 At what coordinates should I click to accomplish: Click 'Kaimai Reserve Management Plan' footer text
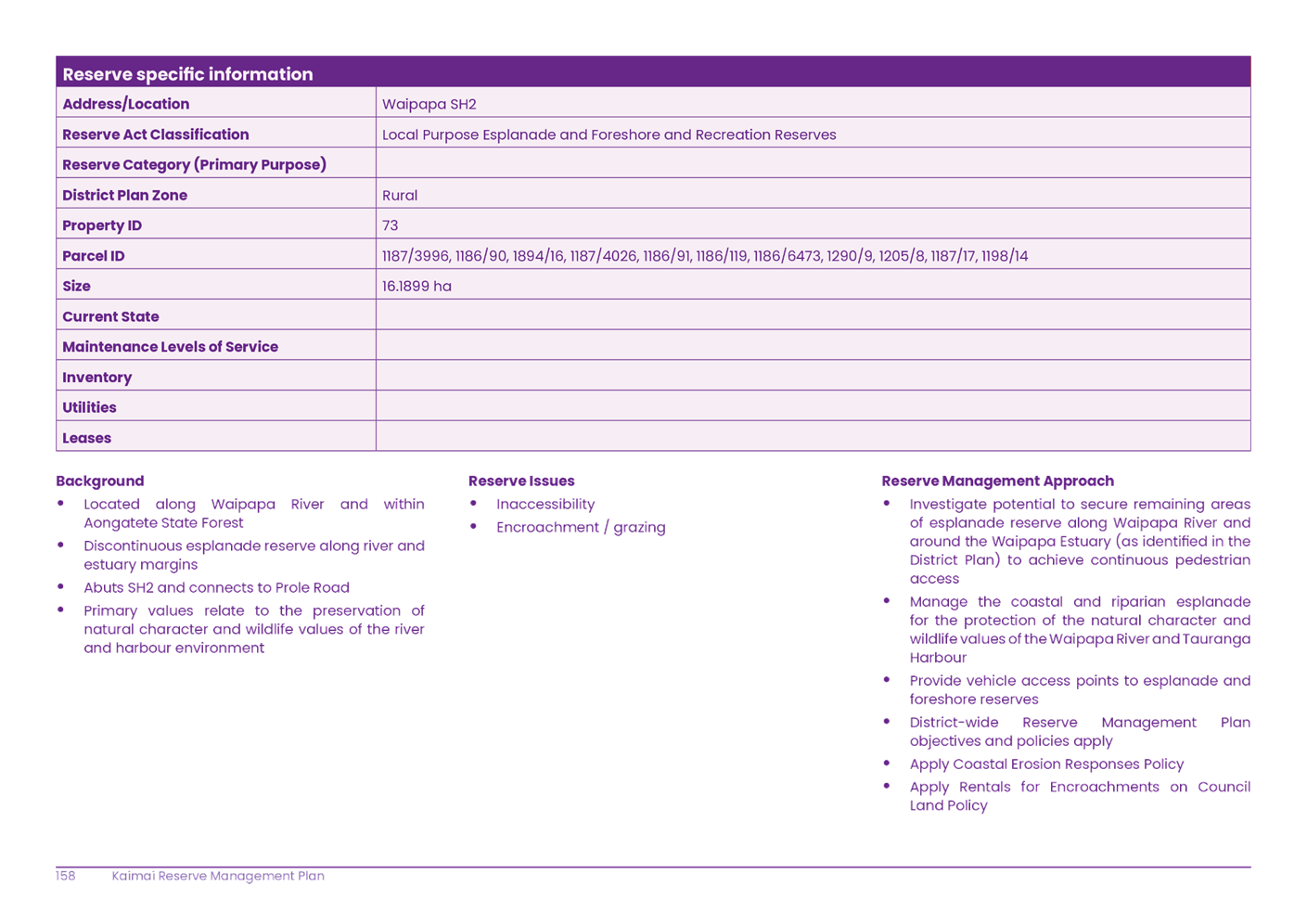click(x=218, y=876)
